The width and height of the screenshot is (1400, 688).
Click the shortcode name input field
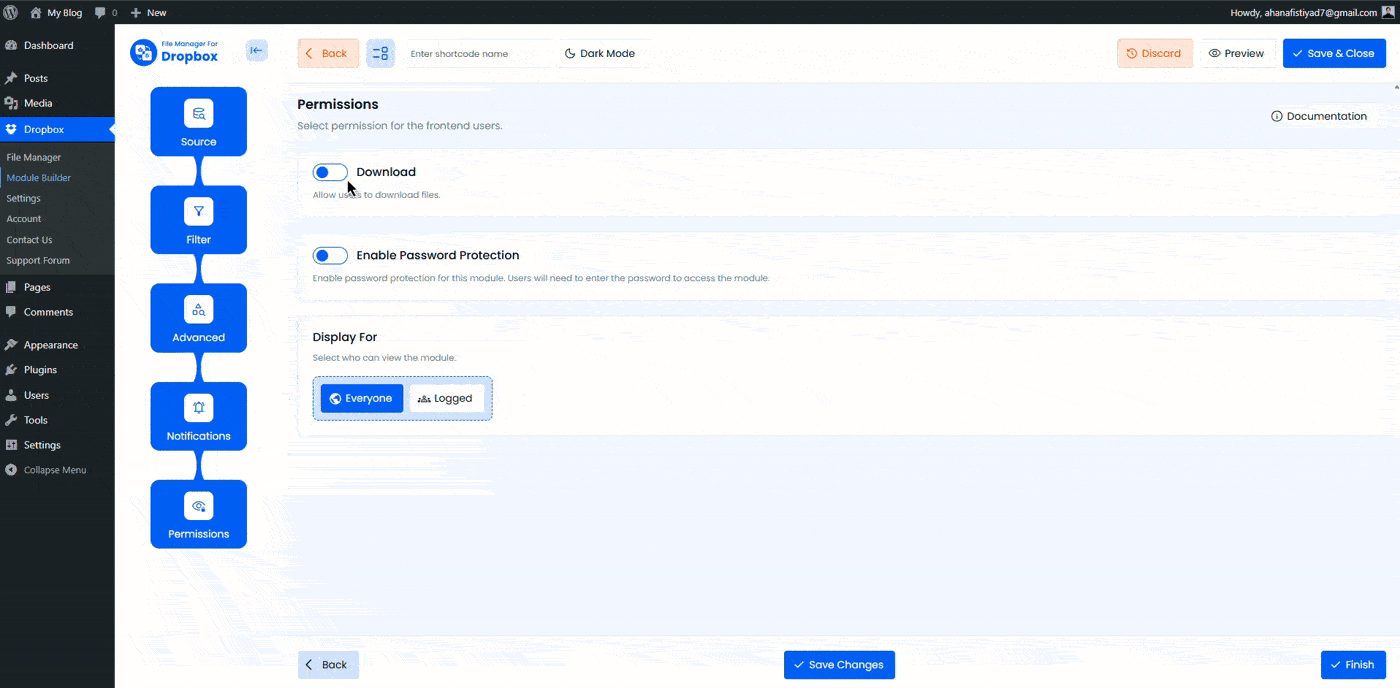[x=478, y=52]
